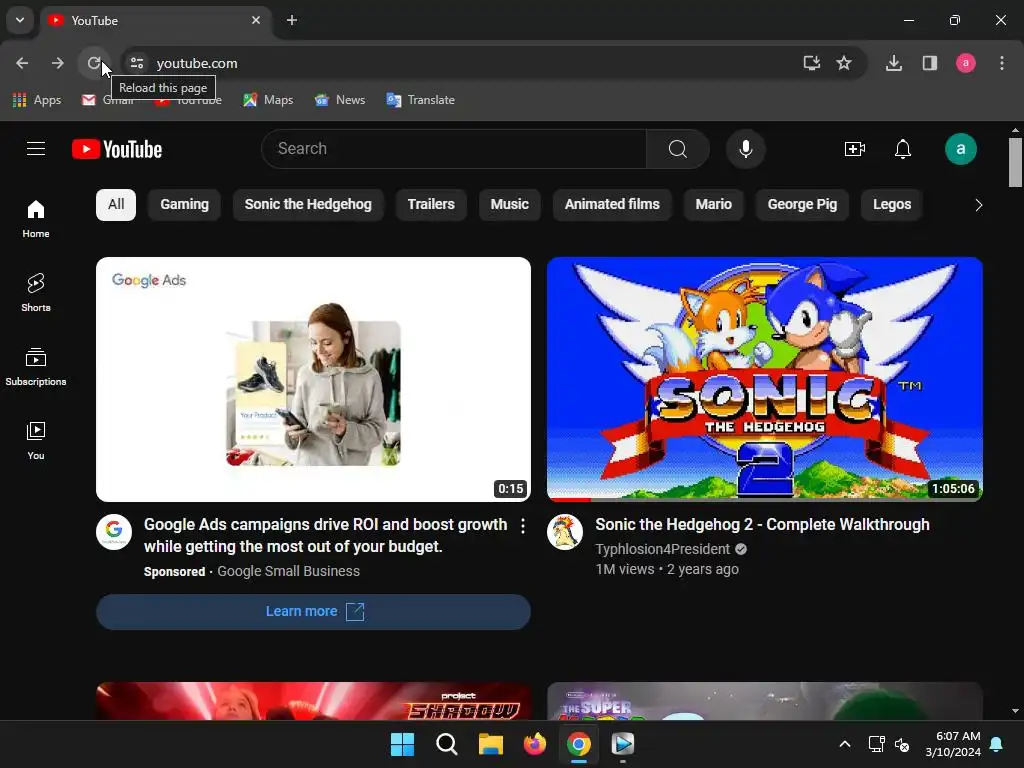
Task: Open the News bookmark
Action: coord(340,100)
